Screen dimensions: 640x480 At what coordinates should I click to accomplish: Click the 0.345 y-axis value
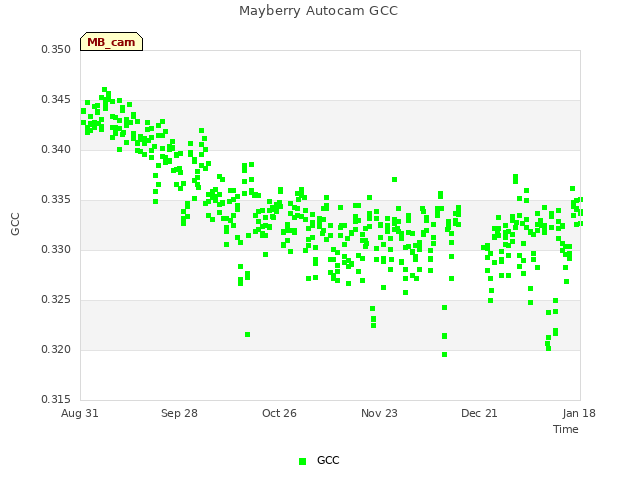pyautogui.click(x=56, y=100)
